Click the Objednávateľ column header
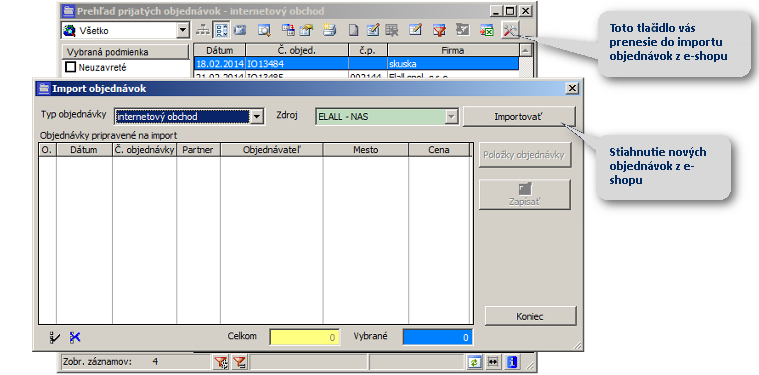759x375 pixels. [x=272, y=150]
